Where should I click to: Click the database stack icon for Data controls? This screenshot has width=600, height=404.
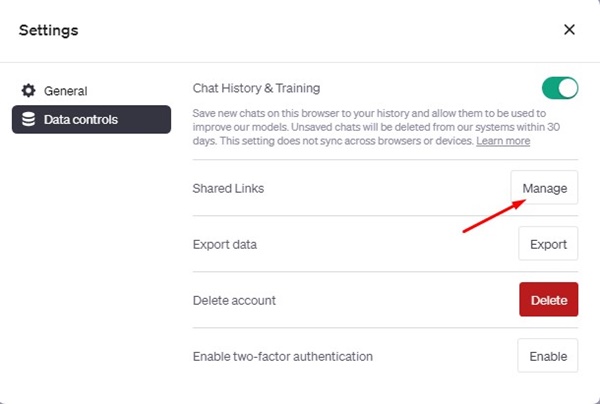click(28, 119)
